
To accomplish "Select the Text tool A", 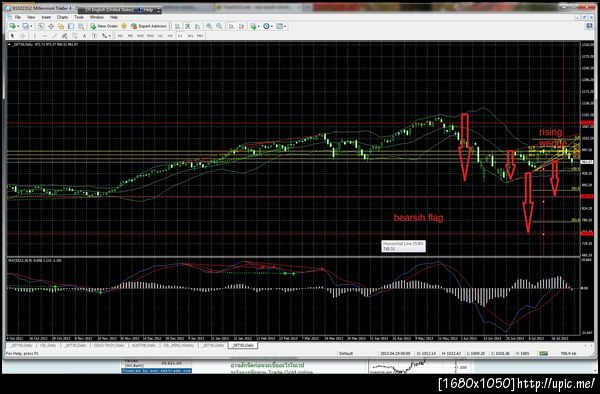I will 84,36.
